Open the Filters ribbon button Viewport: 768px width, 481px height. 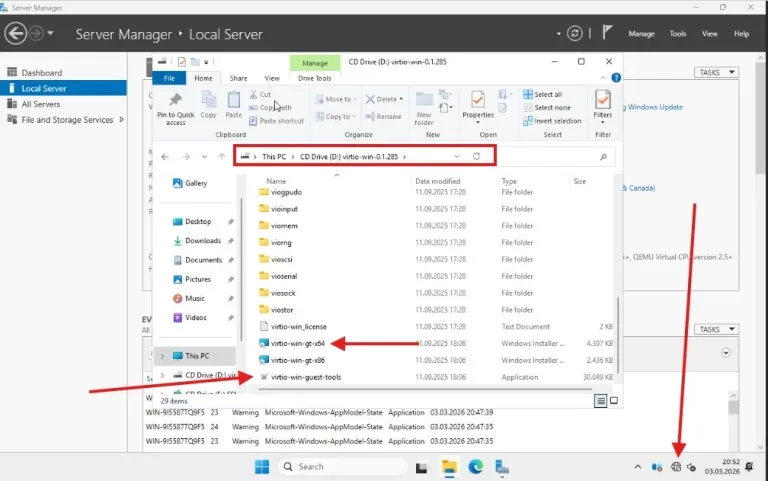pyautogui.click(x=602, y=107)
